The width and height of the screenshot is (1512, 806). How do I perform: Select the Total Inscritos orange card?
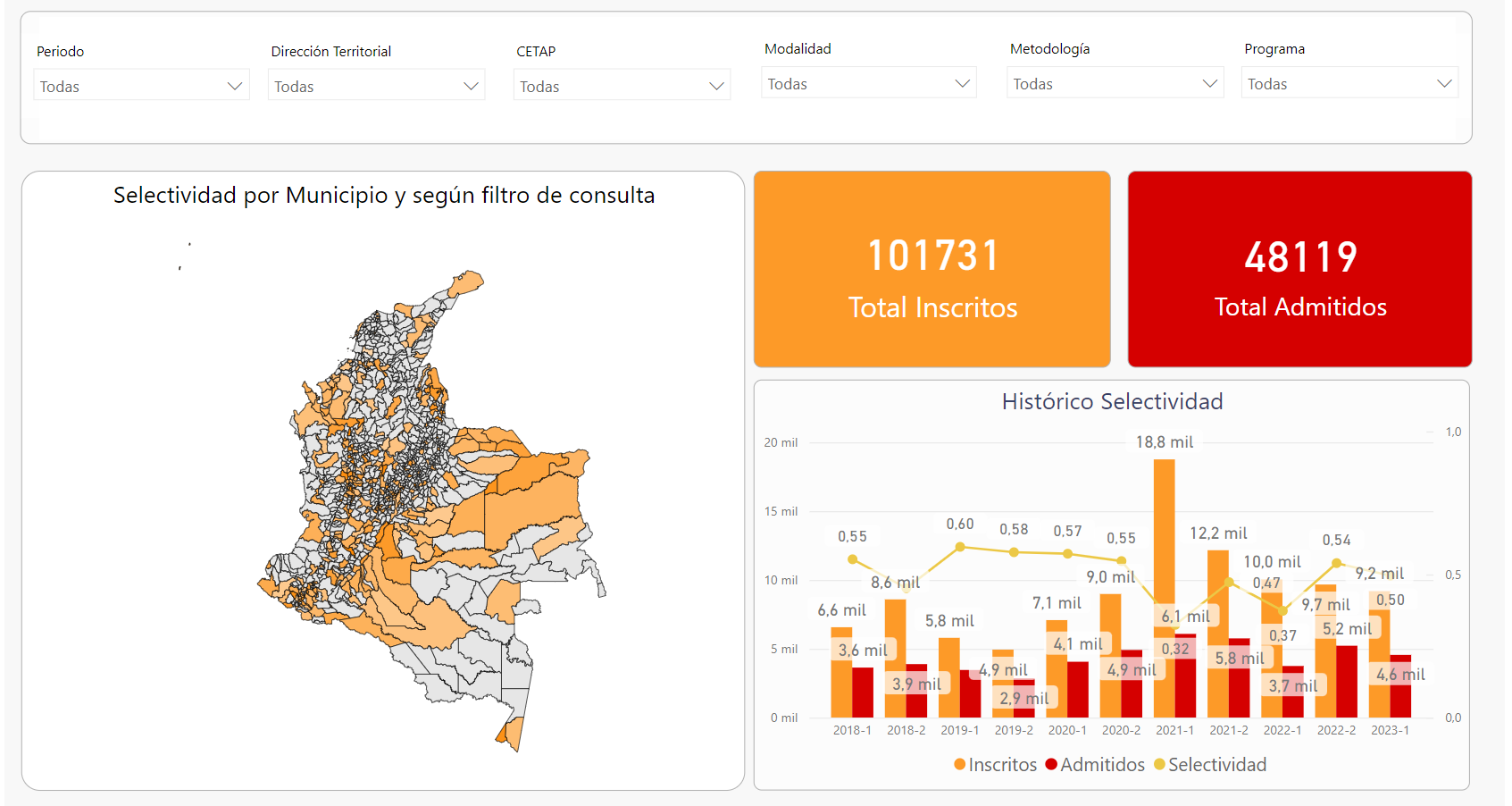(932, 269)
